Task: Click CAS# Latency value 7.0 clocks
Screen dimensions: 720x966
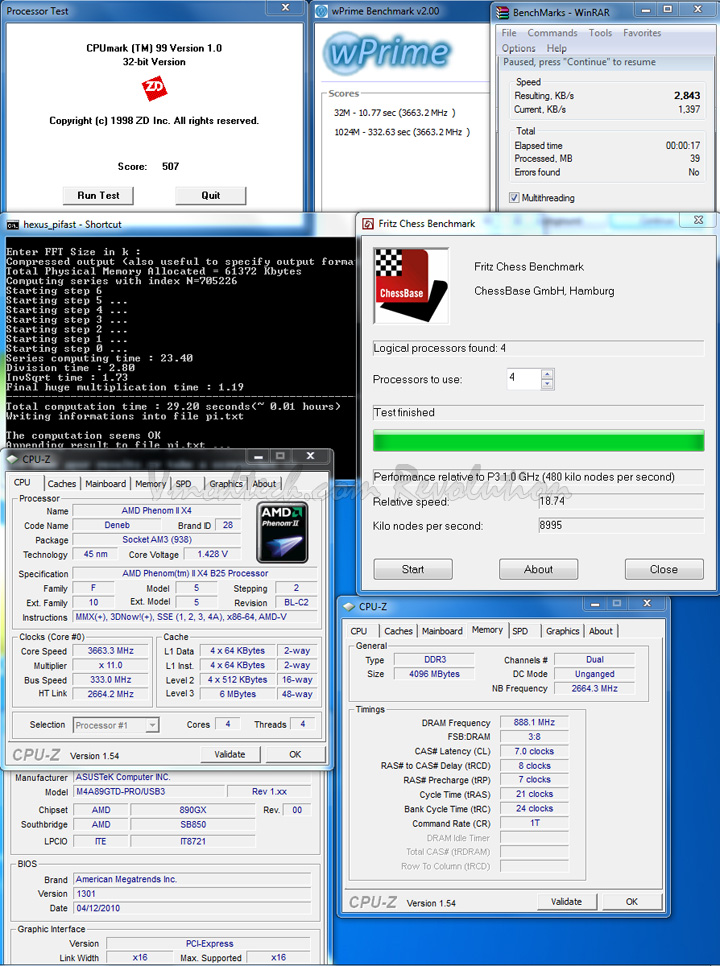Action: click(x=534, y=751)
